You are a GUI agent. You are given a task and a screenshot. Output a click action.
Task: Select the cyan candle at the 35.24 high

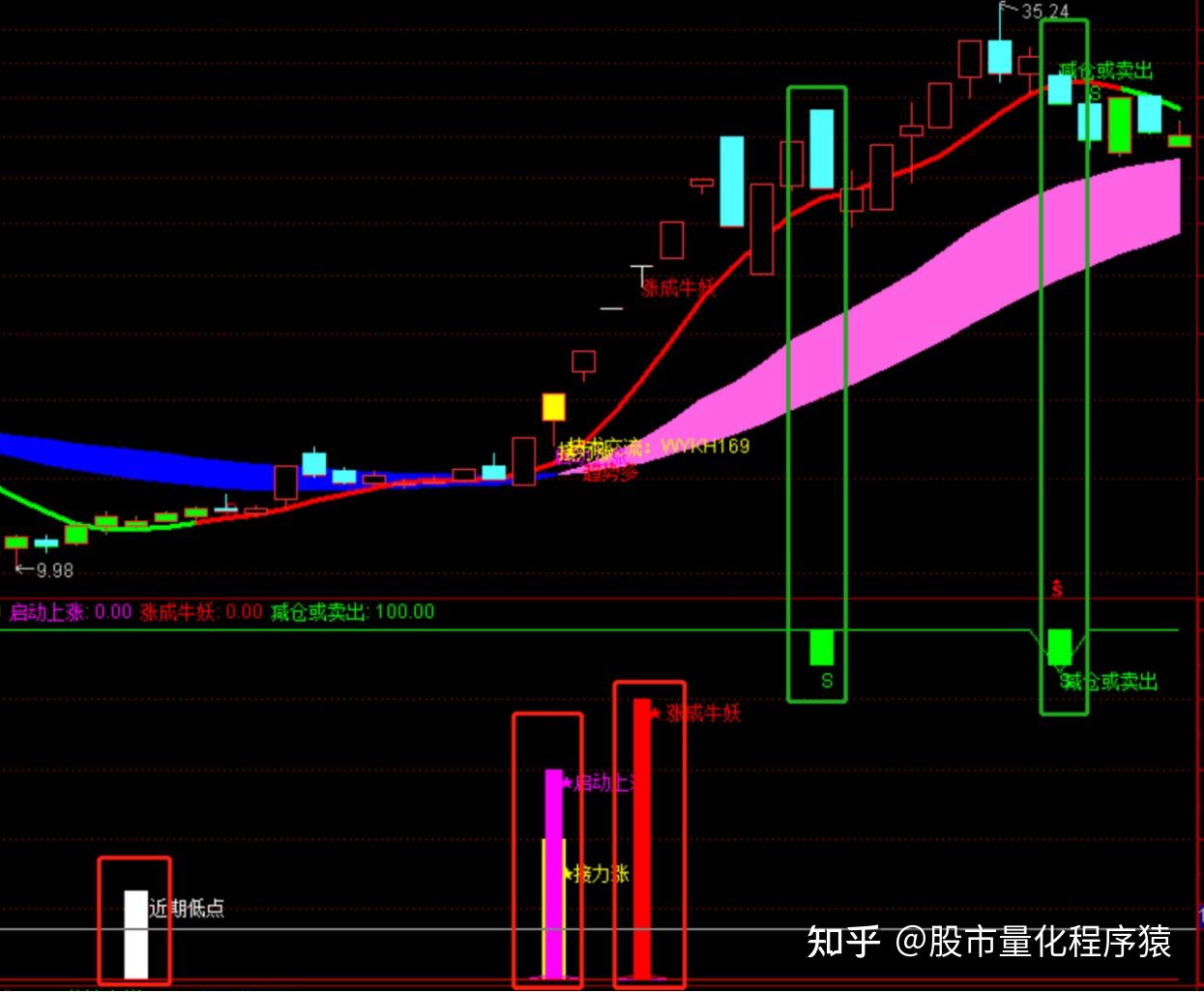tap(1000, 58)
